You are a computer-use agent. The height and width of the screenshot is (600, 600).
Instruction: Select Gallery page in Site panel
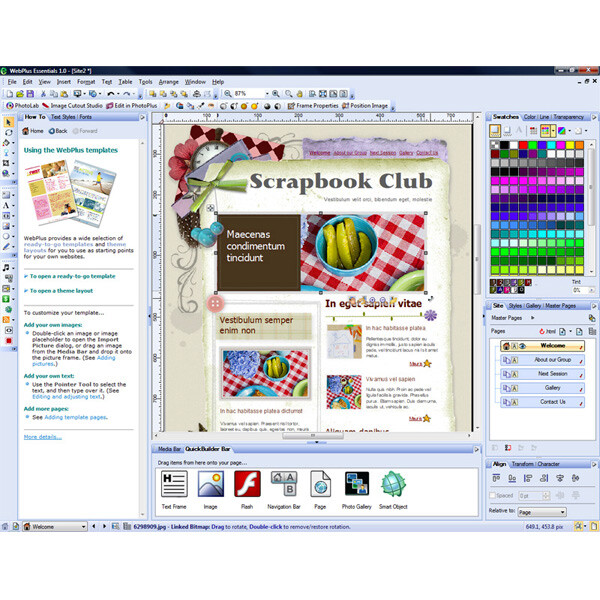pyautogui.click(x=542, y=388)
